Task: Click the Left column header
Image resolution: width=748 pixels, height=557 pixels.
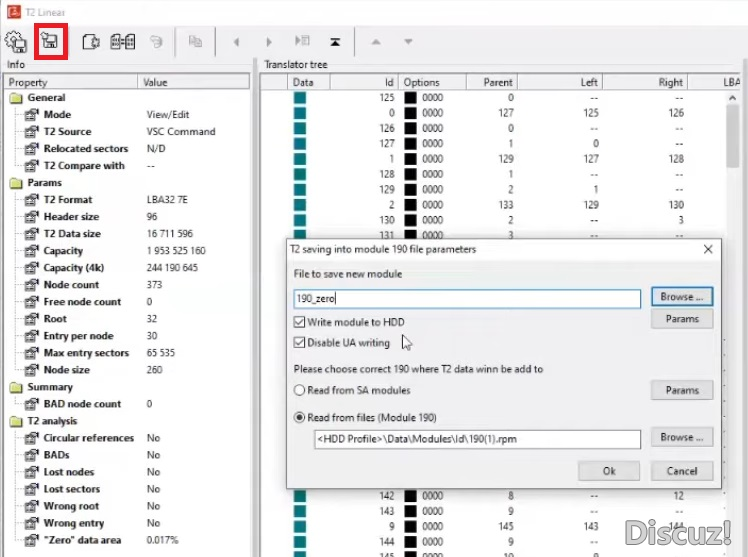Action: click(561, 83)
